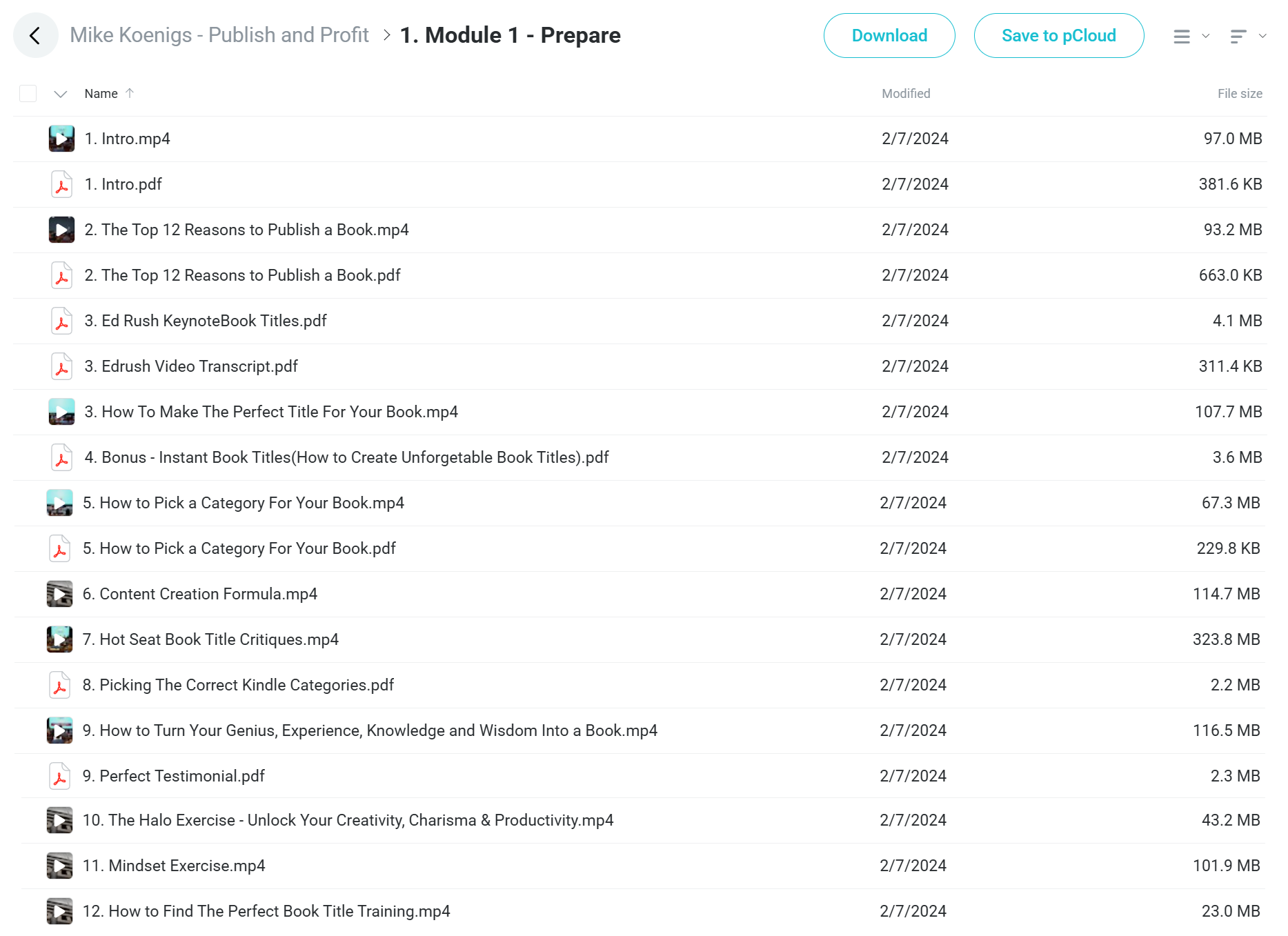
Task: Click video icon for Top 12 Reasons mp4
Action: pos(61,230)
